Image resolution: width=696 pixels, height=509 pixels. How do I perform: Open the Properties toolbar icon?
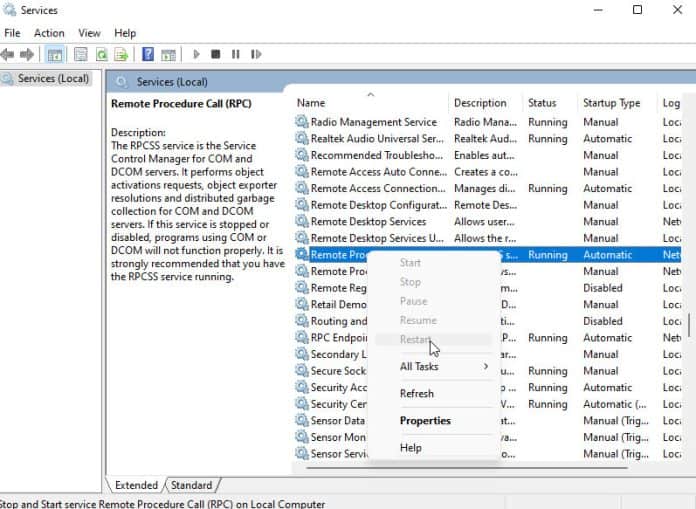(81, 54)
